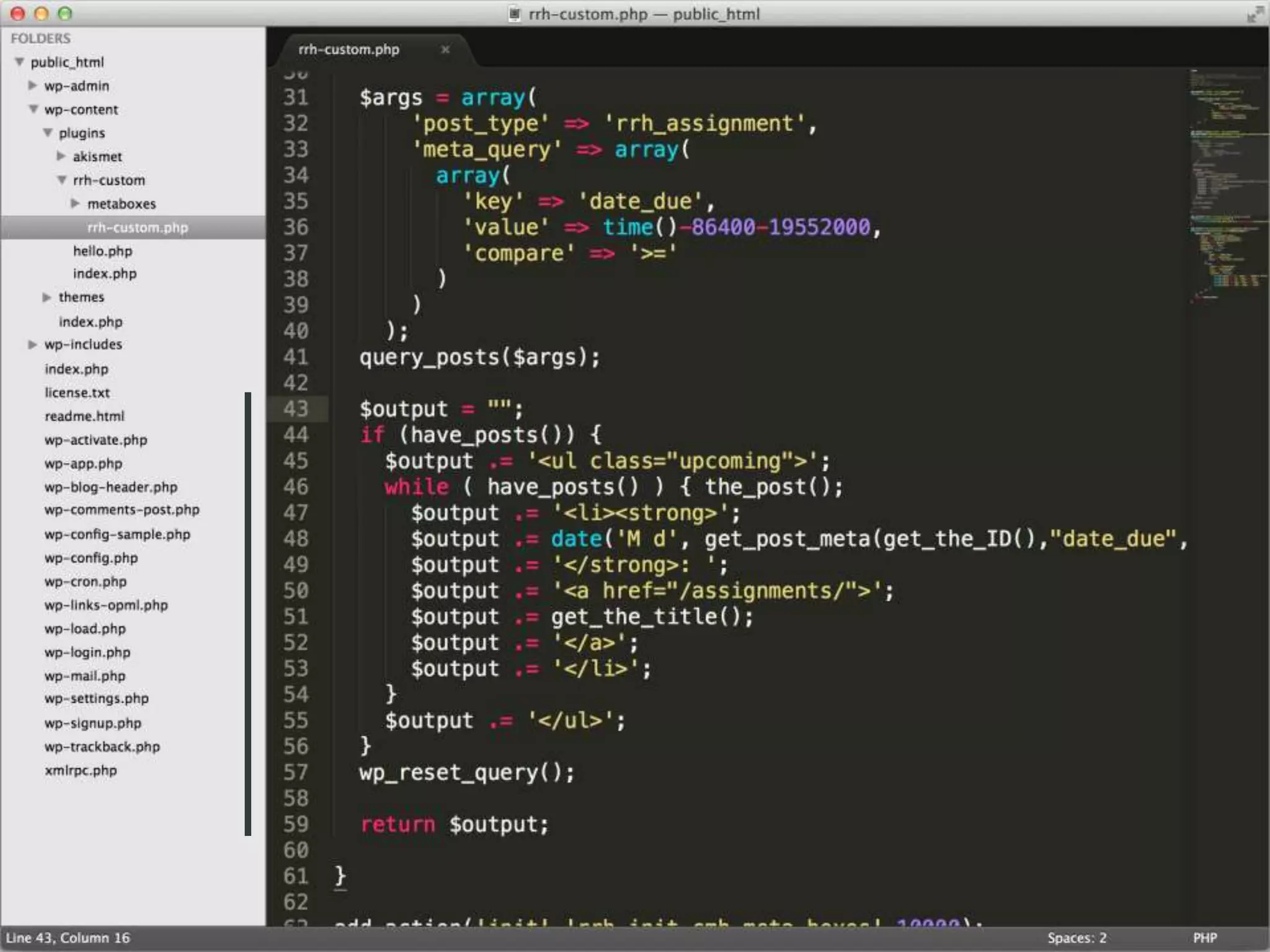Open the Spaces: 2 indentation menu
The image size is (1270, 952).
tap(1077, 938)
